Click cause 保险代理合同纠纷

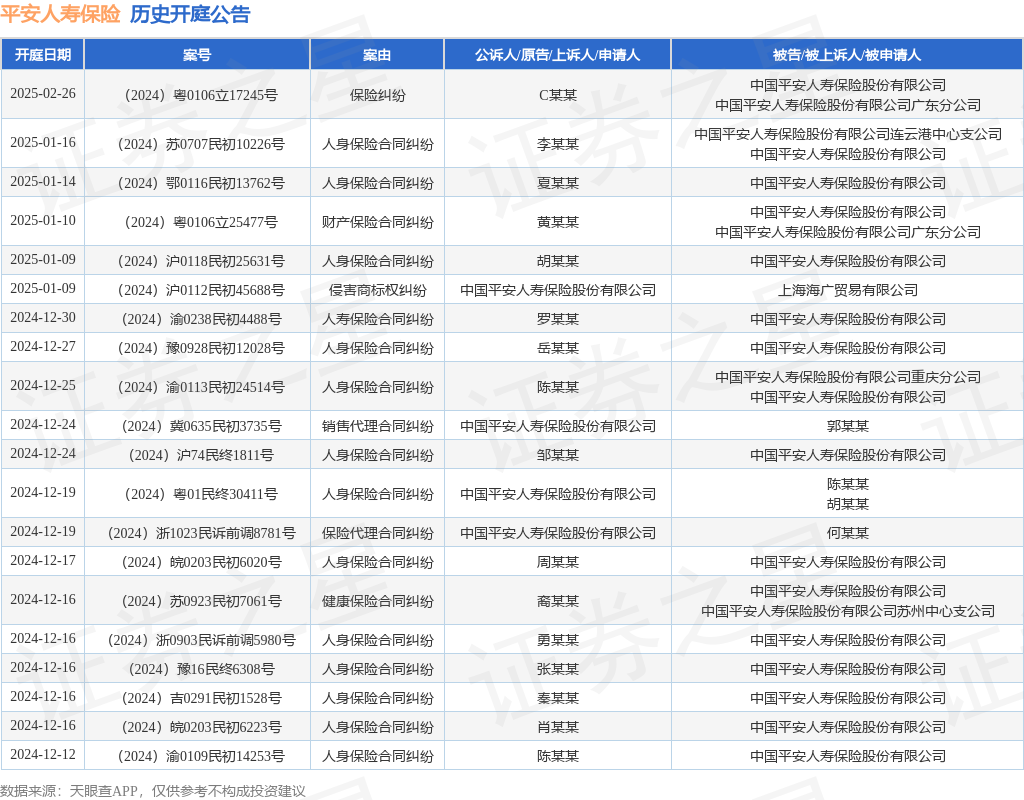coord(377,534)
